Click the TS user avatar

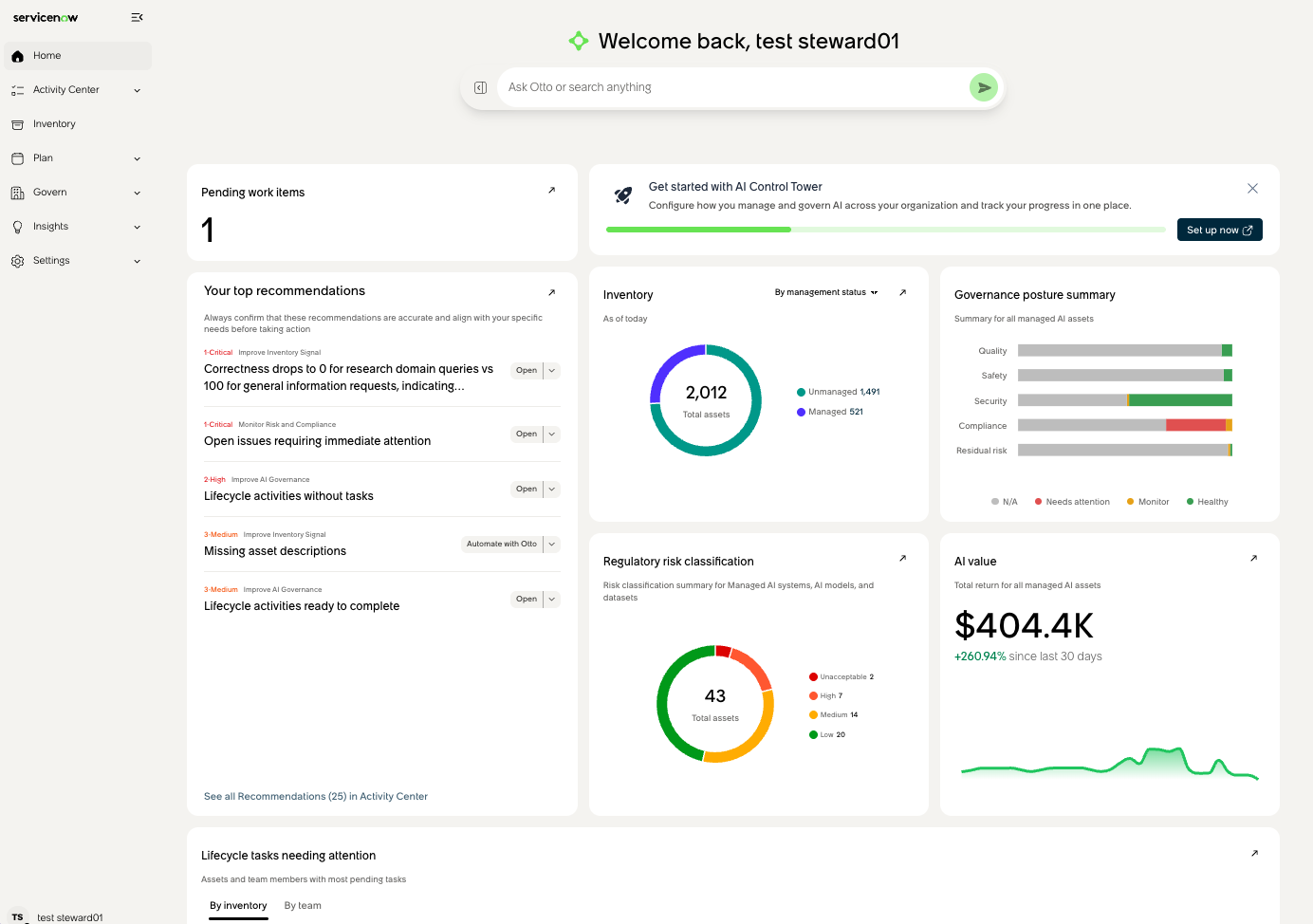(17, 917)
